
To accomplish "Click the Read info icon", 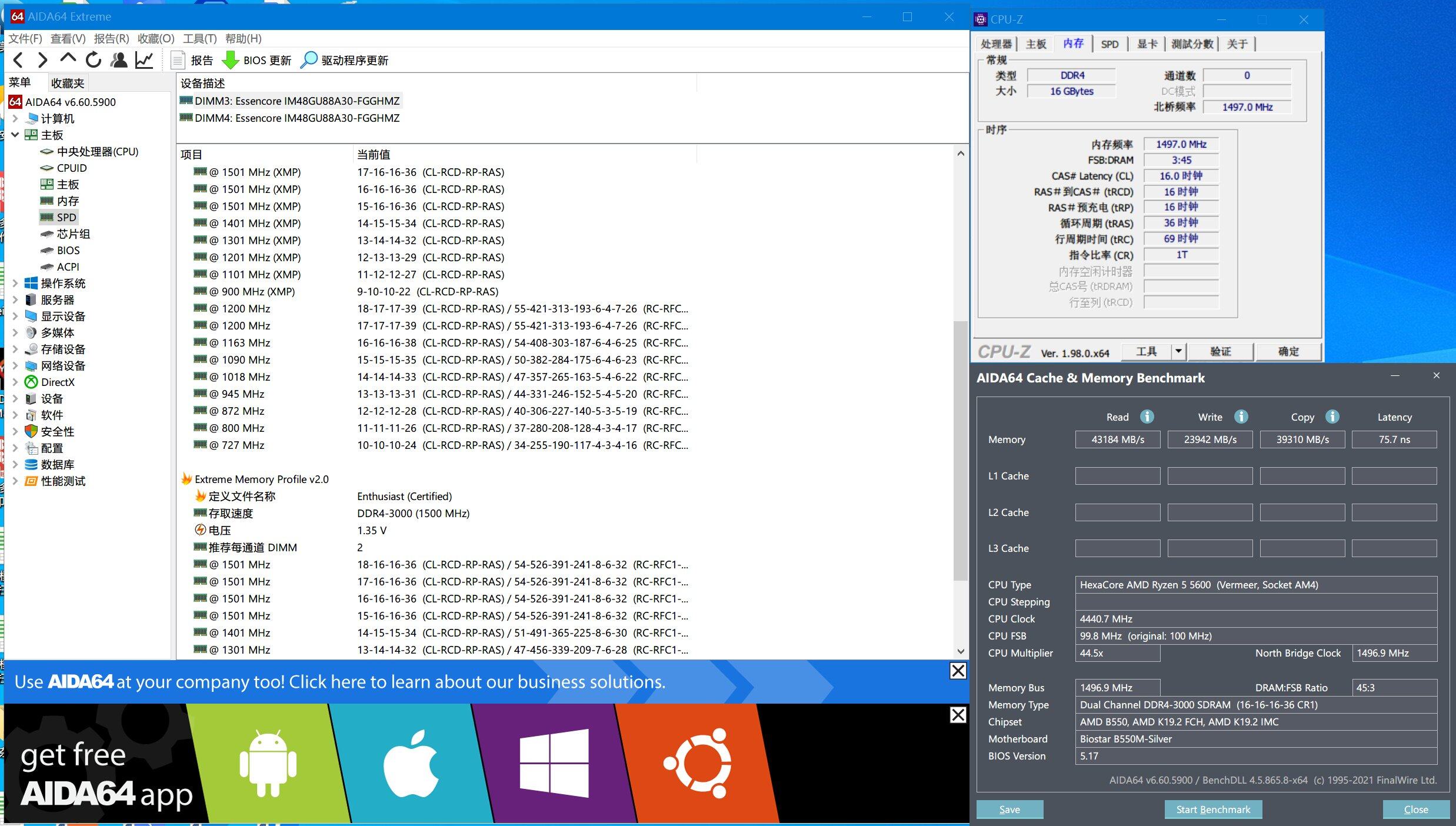I will pos(1147,417).
